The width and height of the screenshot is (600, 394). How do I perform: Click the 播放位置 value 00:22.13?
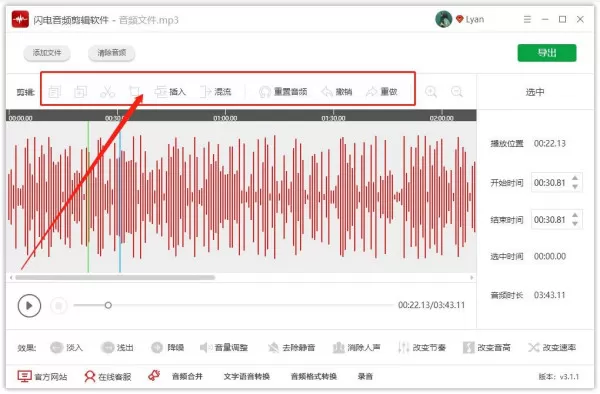(550, 143)
